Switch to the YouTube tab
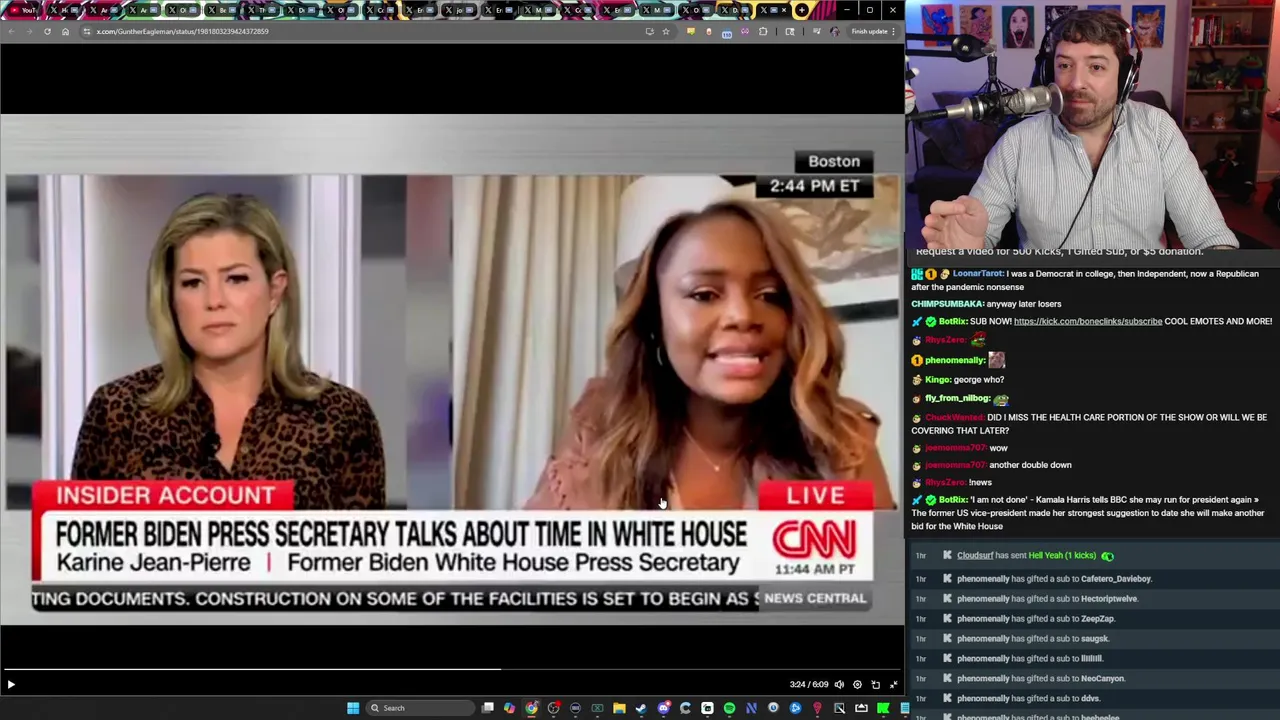The image size is (1280, 720). coord(22,10)
